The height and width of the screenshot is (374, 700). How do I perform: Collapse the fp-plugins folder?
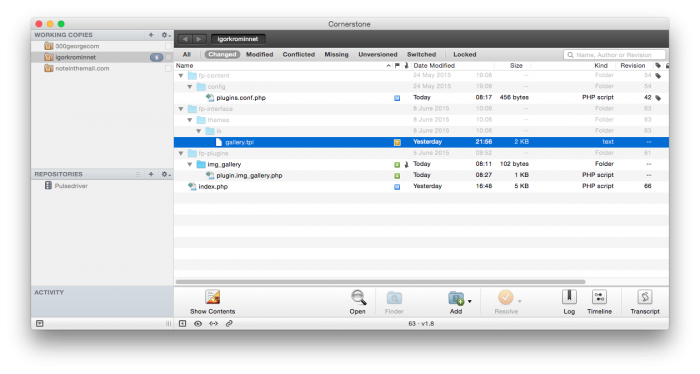181,154
